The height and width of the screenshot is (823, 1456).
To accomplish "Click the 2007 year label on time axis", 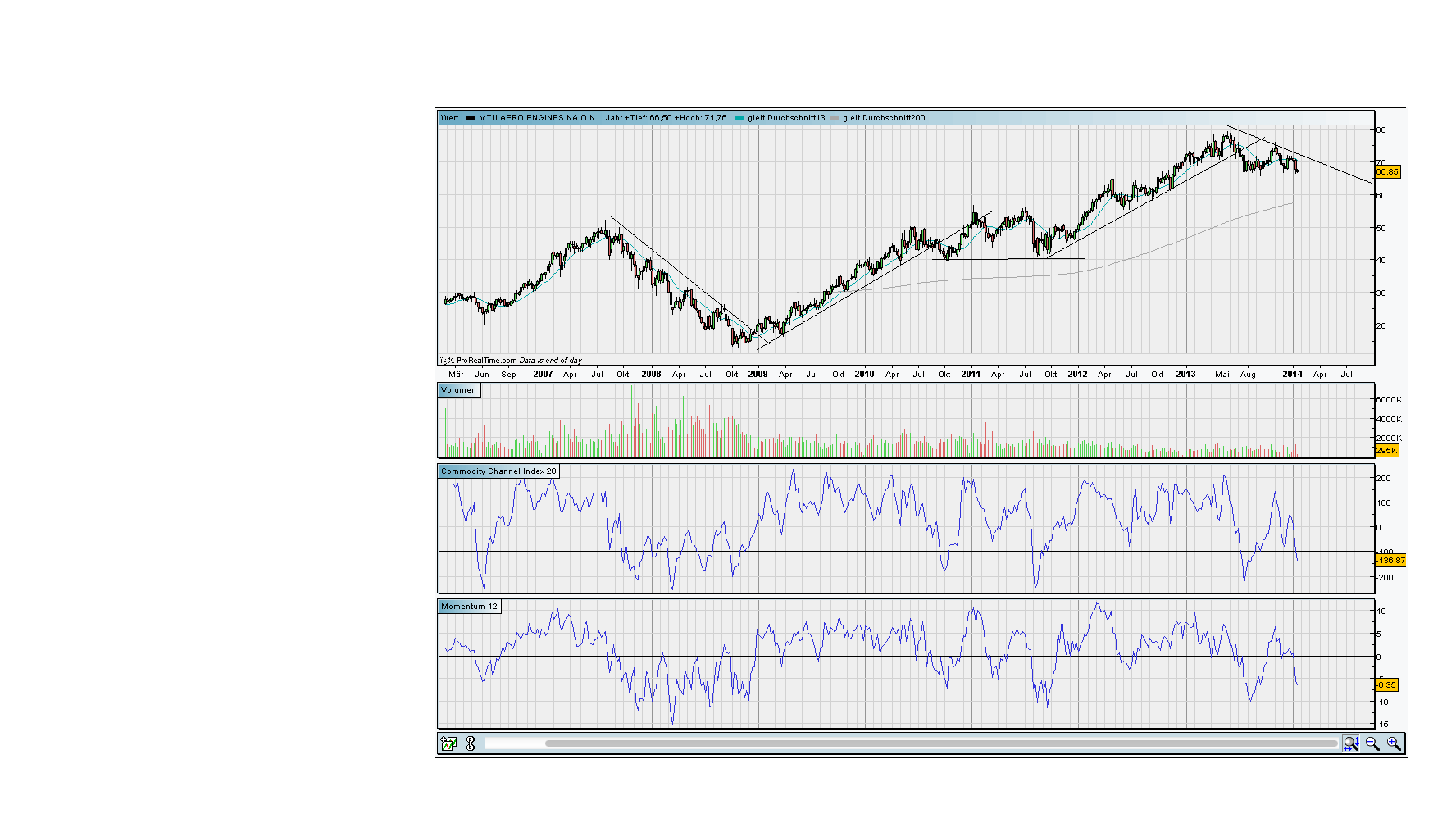I will pyautogui.click(x=543, y=375).
